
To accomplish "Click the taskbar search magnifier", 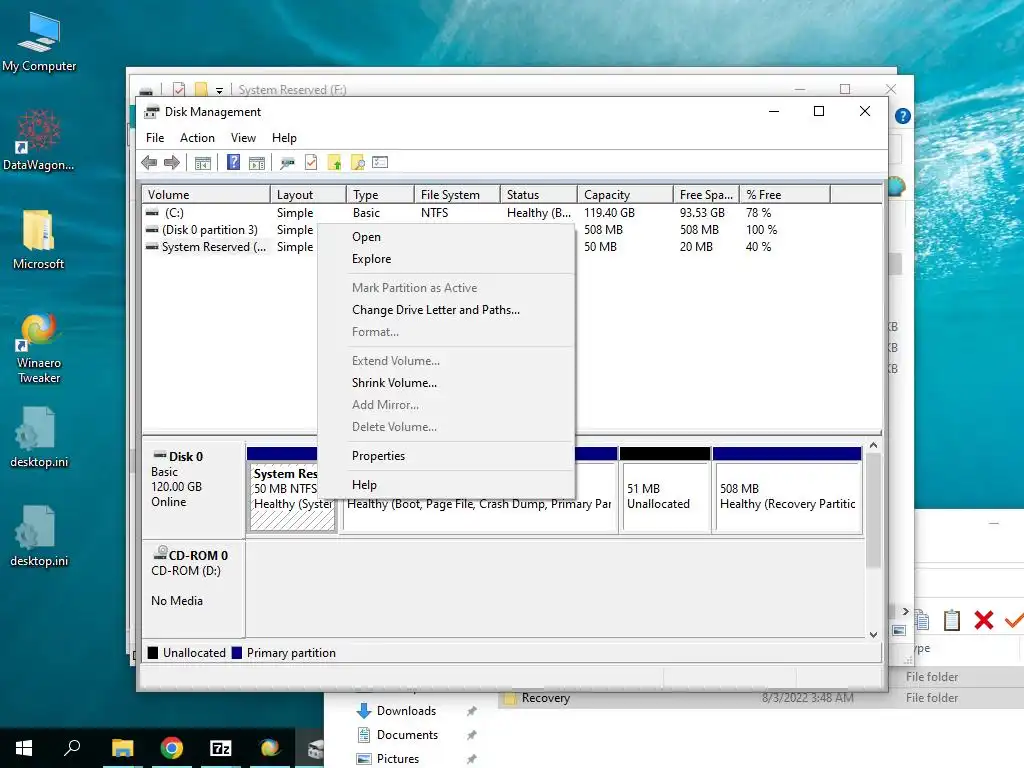I will [x=72, y=748].
